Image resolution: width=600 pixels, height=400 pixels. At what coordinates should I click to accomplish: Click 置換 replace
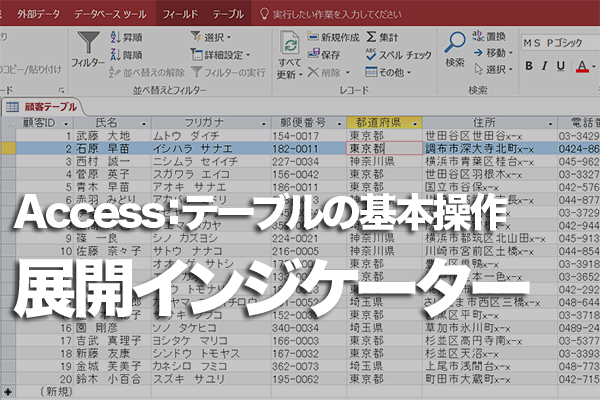pyautogui.click(x=489, y=36)
